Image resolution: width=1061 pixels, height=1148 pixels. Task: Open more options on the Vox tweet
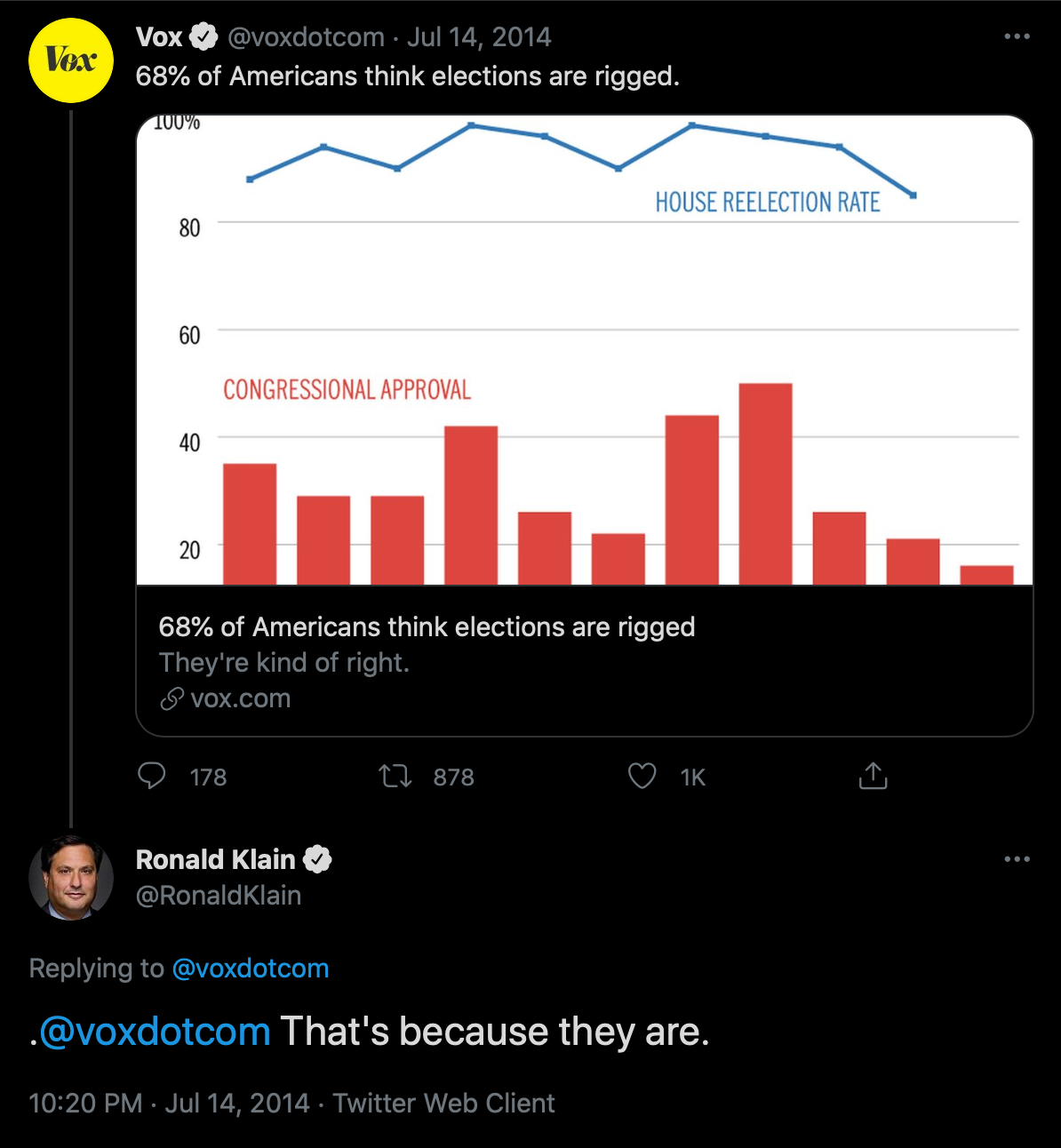[1017, 36]
